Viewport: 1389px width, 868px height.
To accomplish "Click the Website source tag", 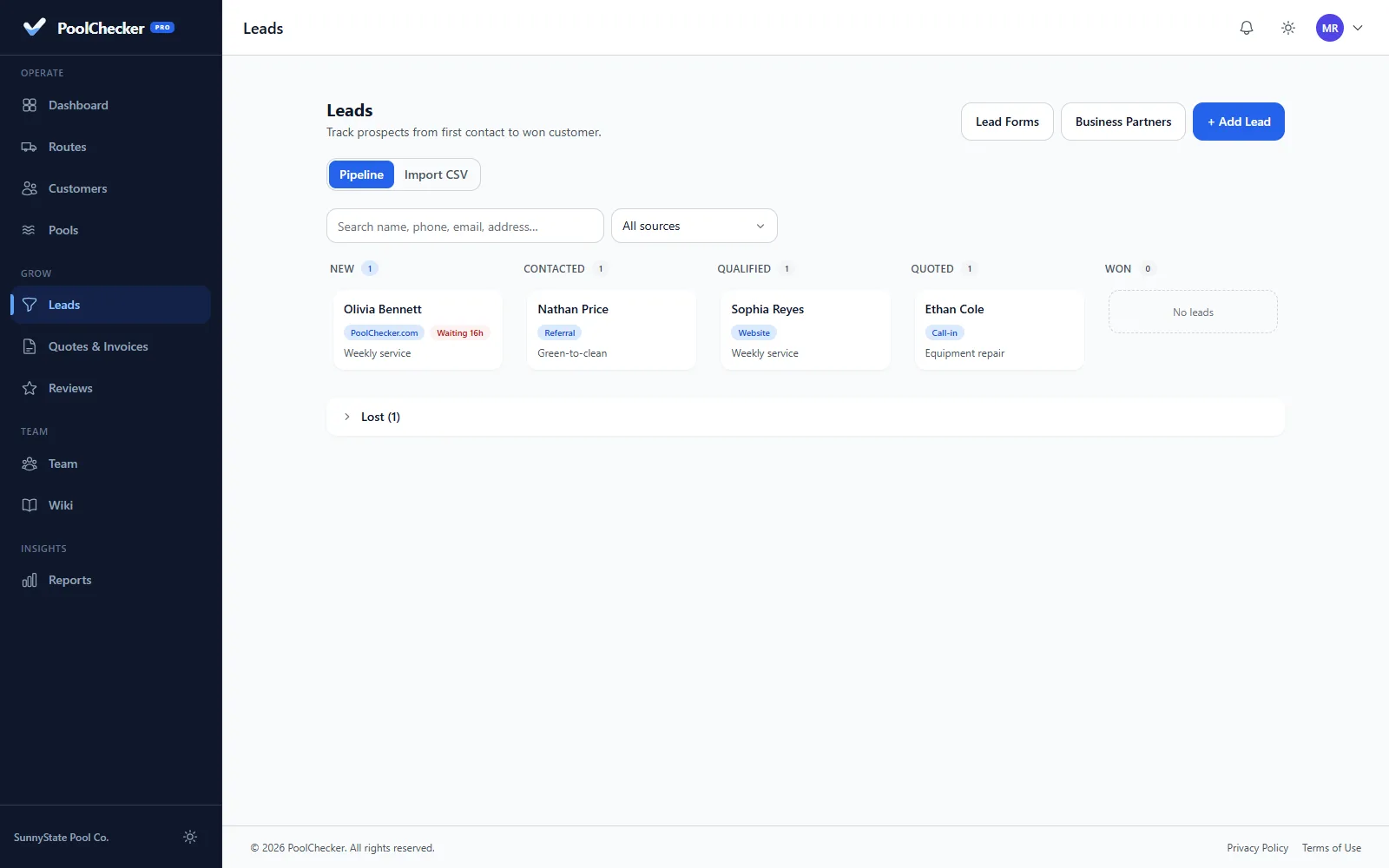I will click(754, 332).
